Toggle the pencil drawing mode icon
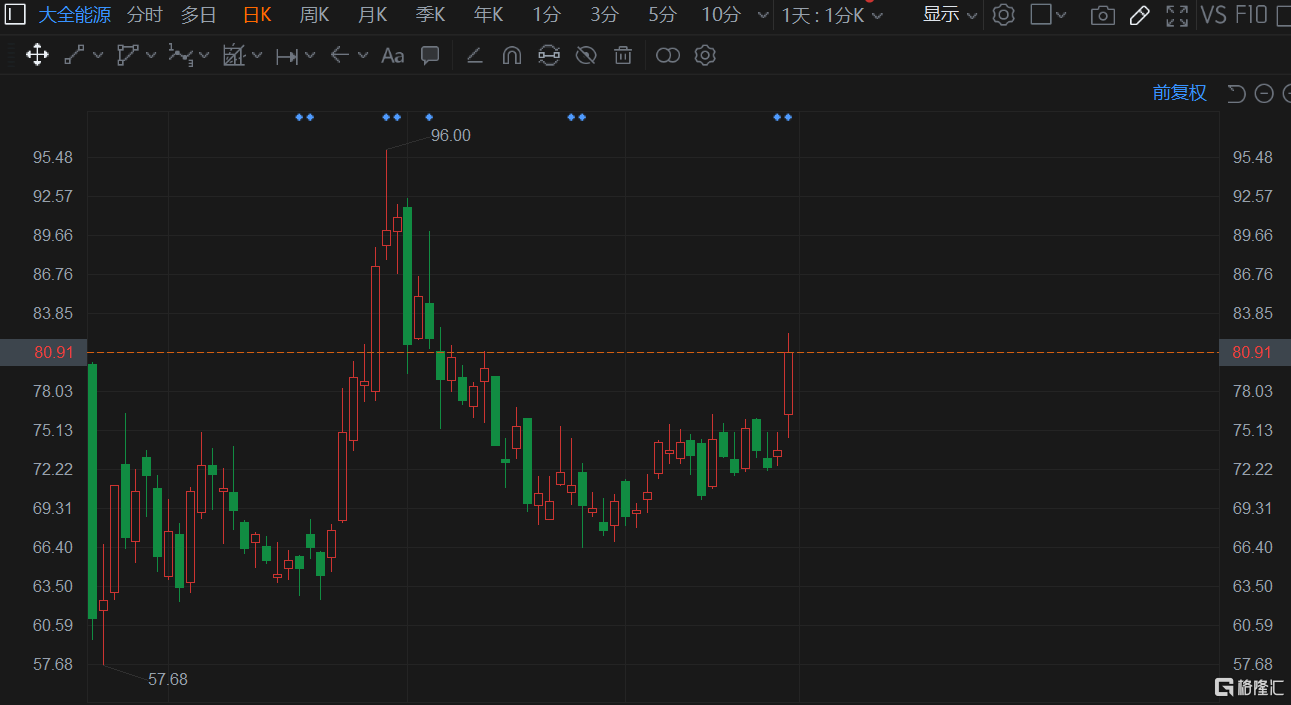Viewport: 1291px width, 705px height. pyautogui.click(x=1139, y=15)
